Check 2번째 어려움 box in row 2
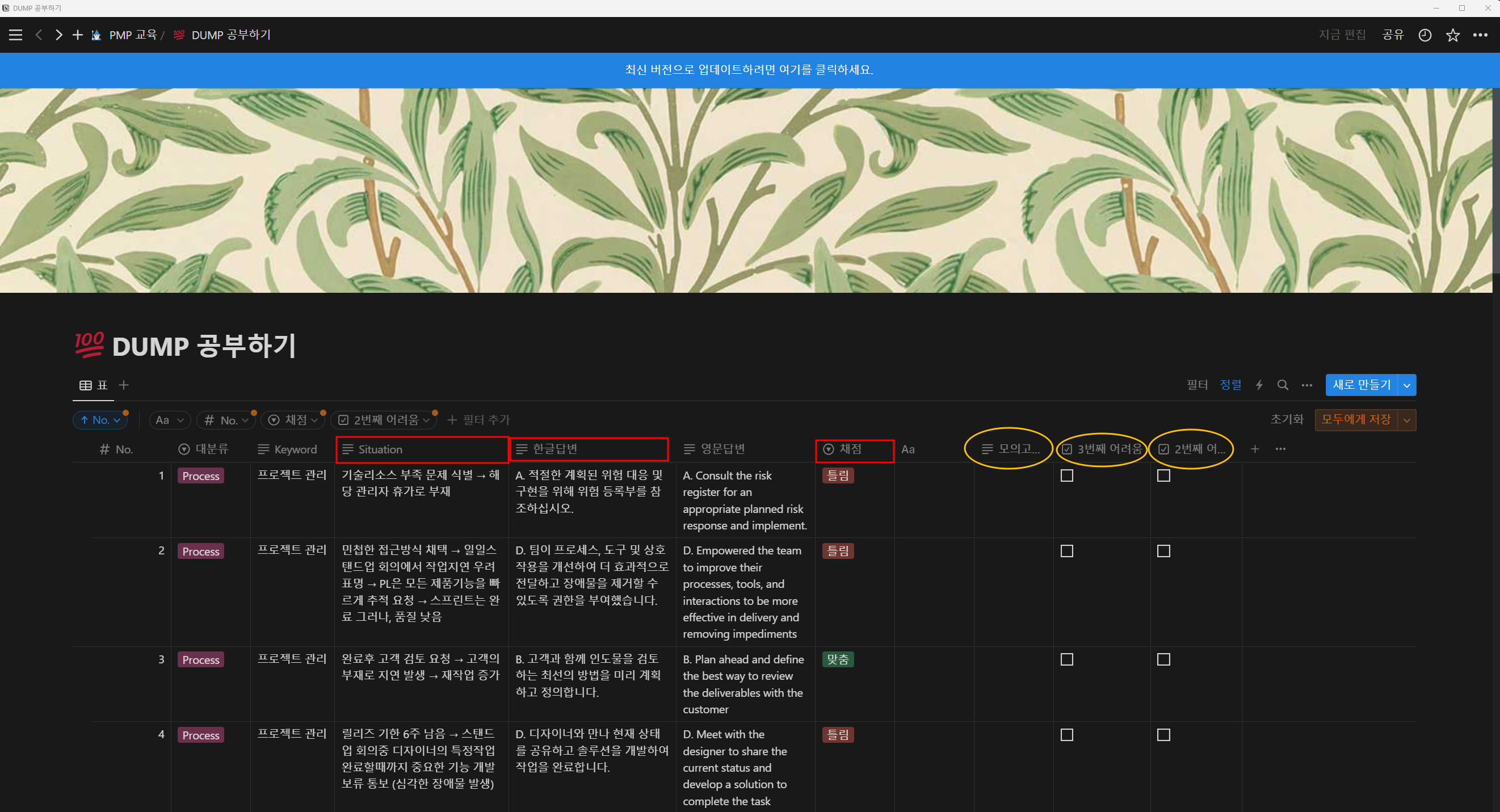 coord(1163,550)
